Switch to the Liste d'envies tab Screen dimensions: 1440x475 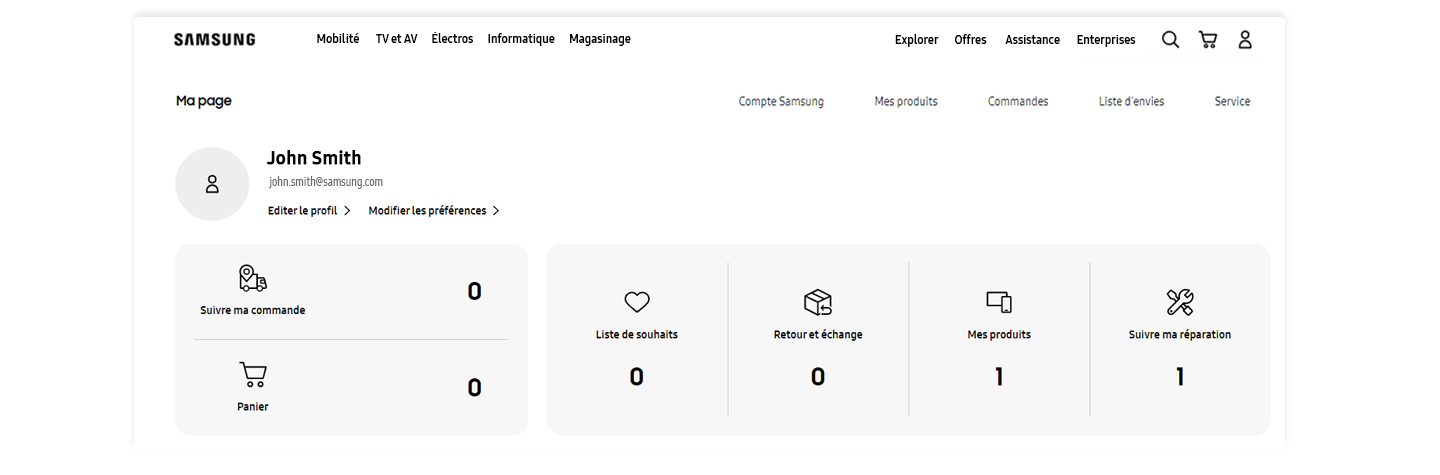(1131, 101)
